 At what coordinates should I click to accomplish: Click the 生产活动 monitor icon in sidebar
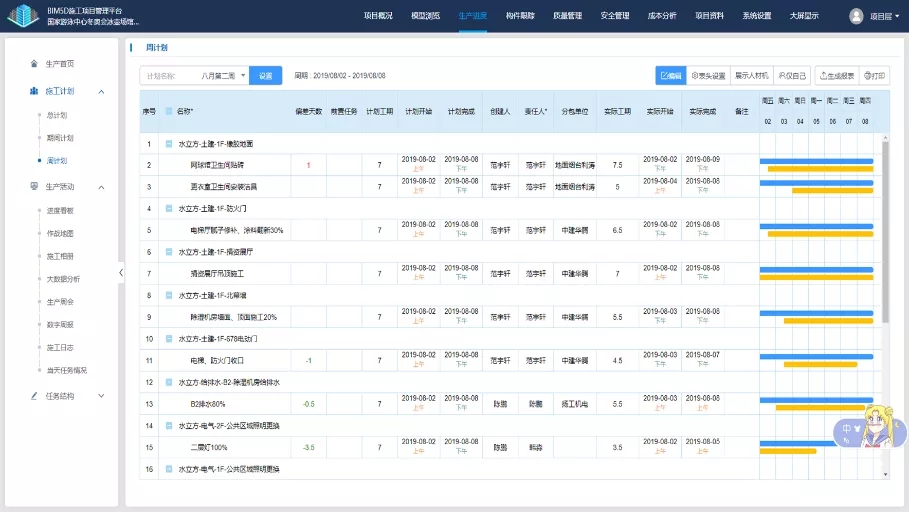tap(35, 187)
